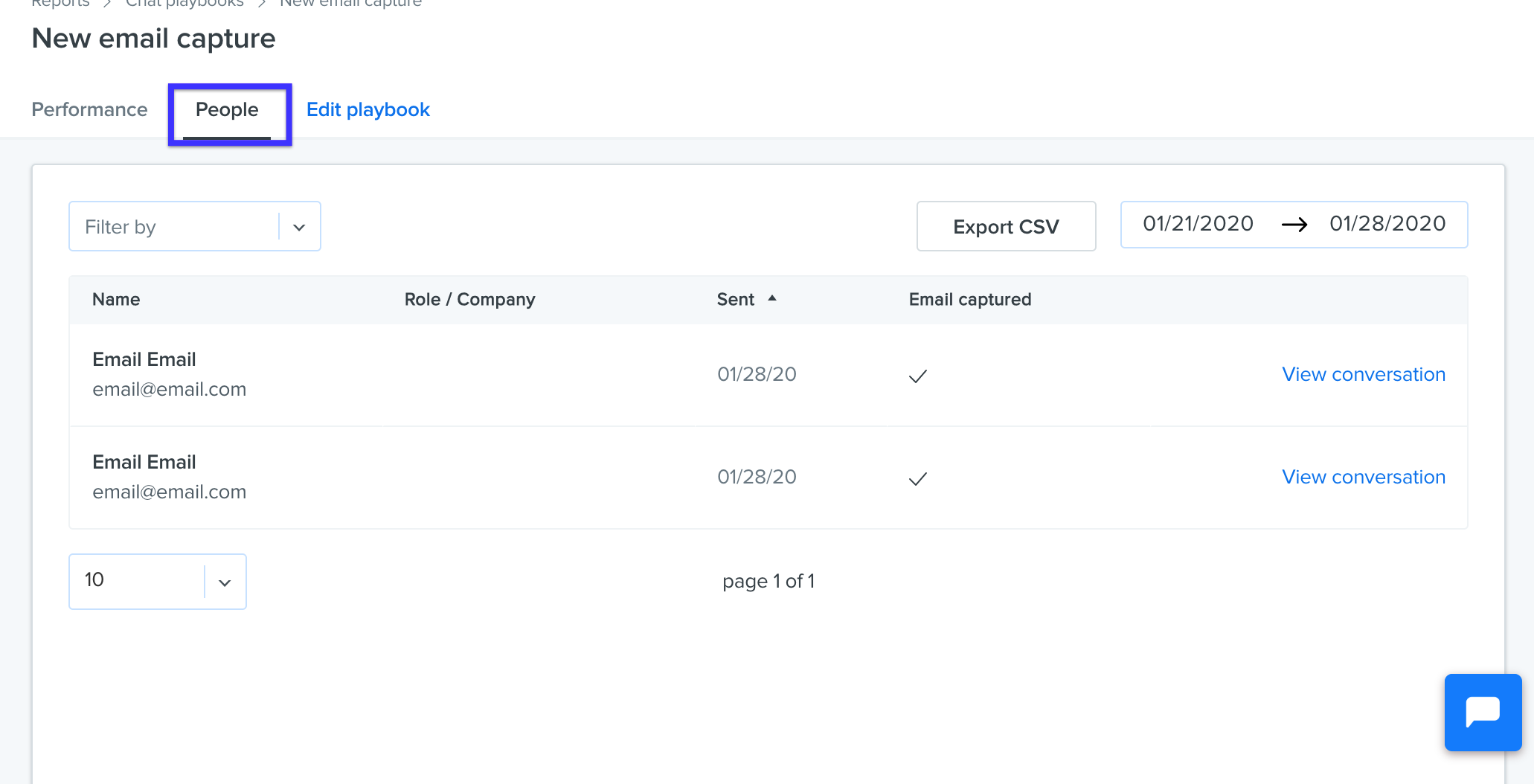Click the second row's email@email.com address
Screen dimensions: 1534x784
tap(169, 492)
